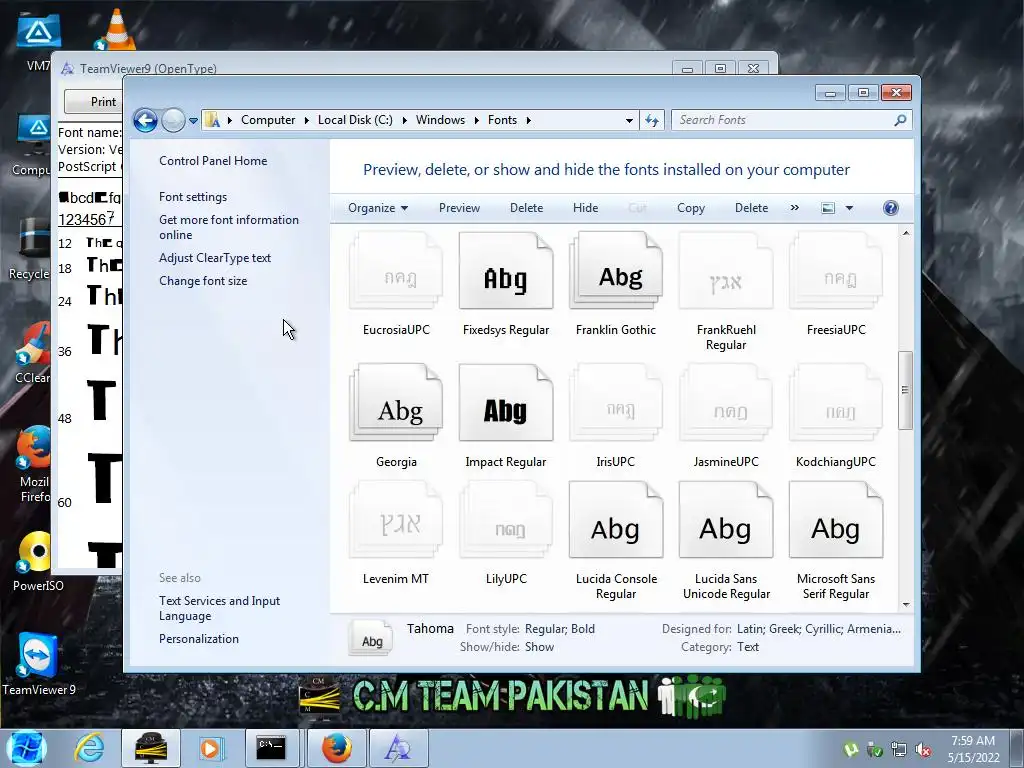1024x768 pixels.
Task: Click the Hide toolbar button
Action: click(585, 208)
